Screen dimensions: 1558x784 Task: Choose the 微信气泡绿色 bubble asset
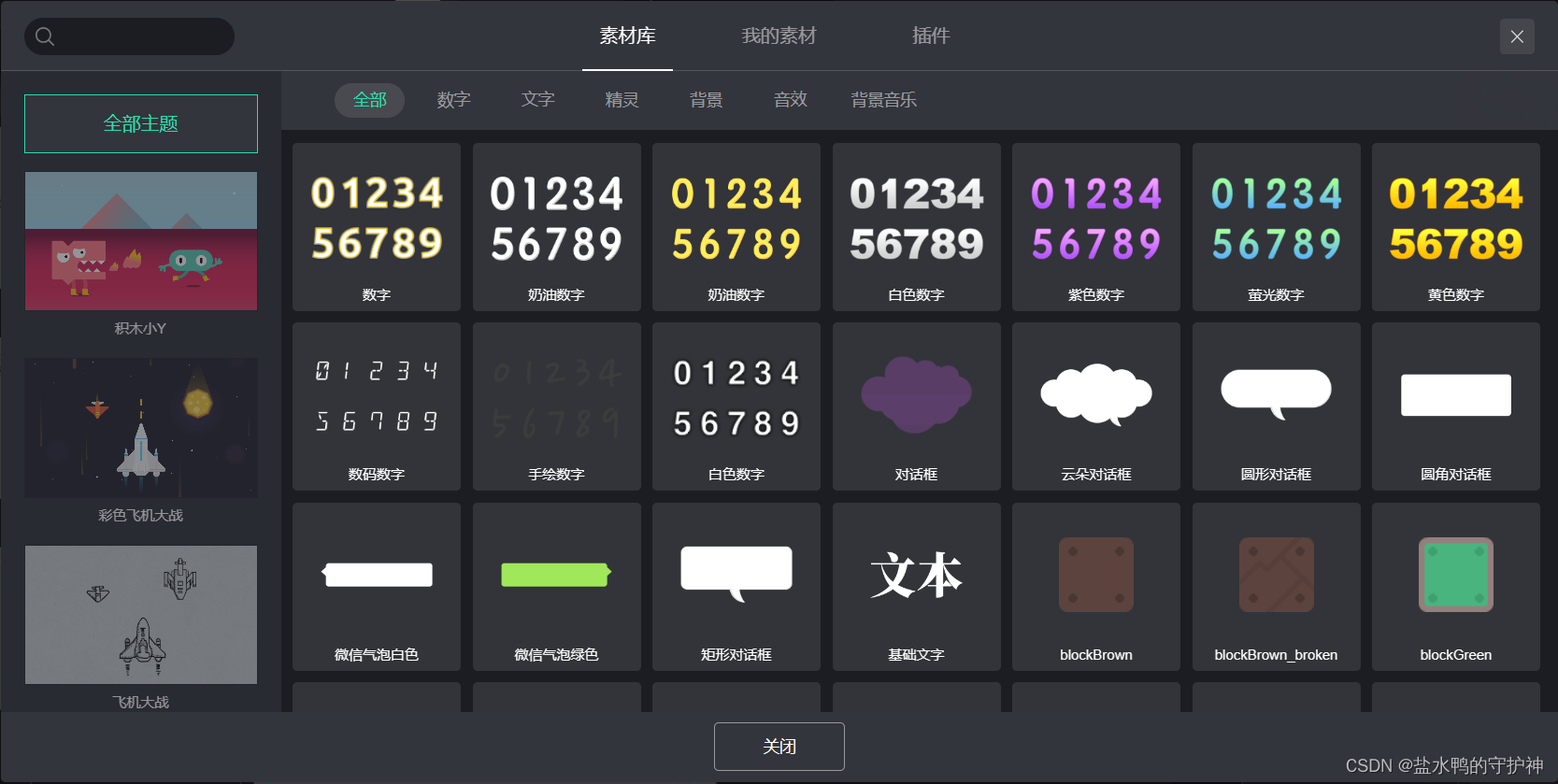557,587
